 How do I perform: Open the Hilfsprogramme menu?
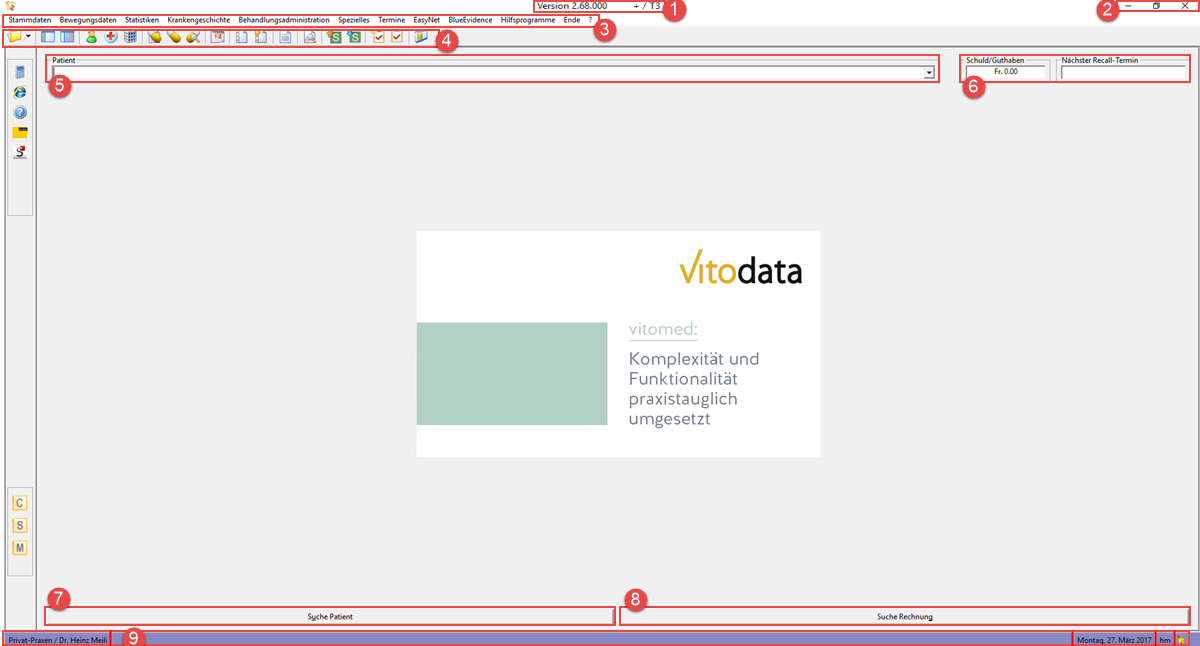(x=528, y=20)
